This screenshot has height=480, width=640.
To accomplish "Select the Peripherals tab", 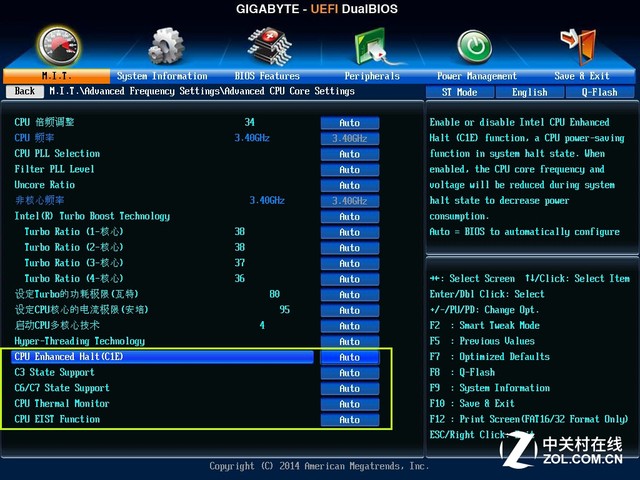I will (372, 76).
